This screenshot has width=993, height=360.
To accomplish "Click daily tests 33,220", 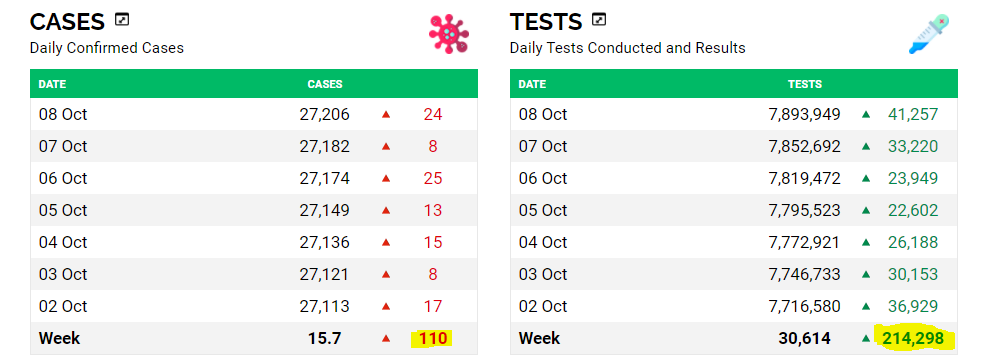I will click(x=913, y=146).
